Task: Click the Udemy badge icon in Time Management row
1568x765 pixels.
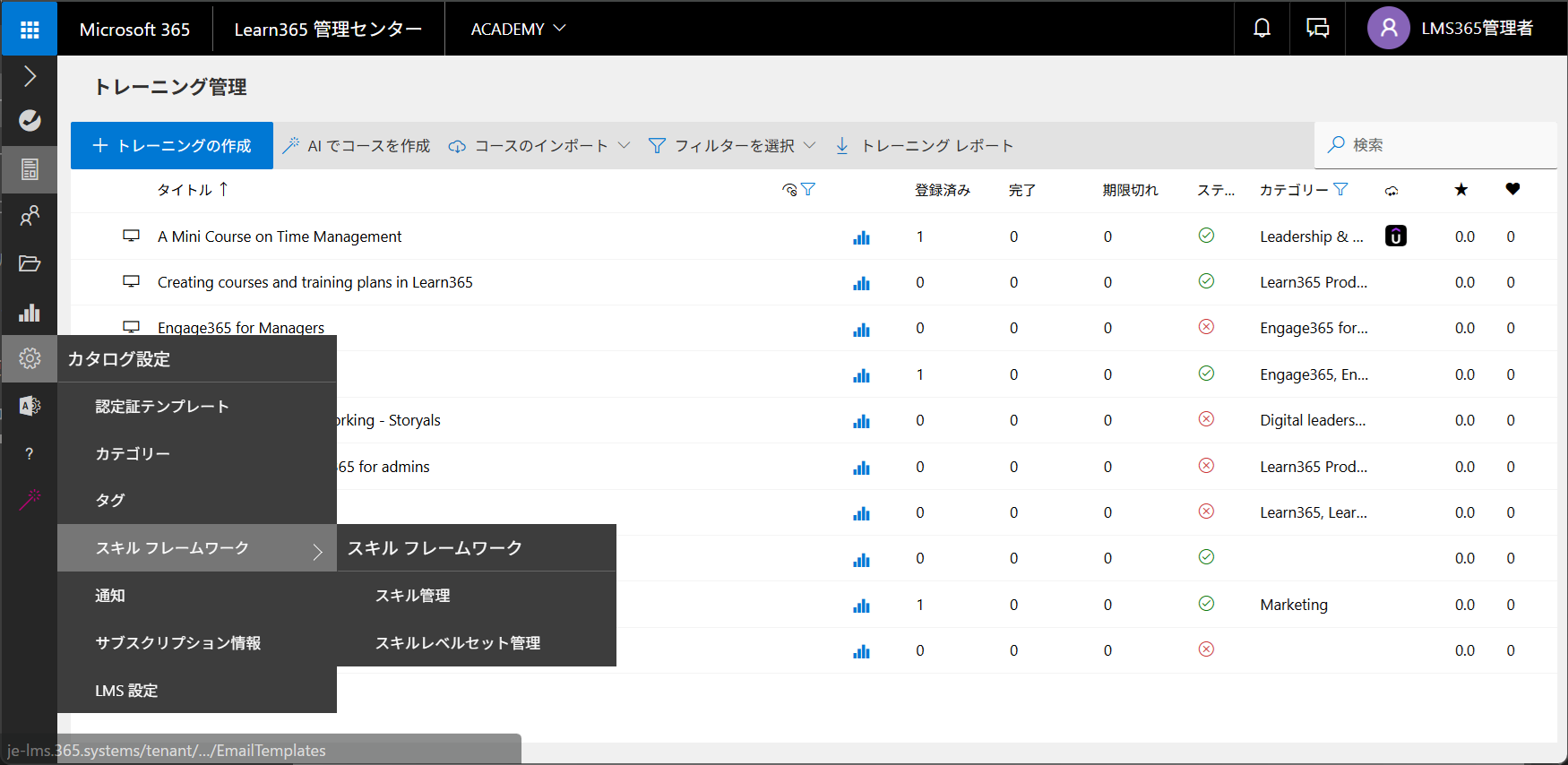Action: pos(1395,236)
